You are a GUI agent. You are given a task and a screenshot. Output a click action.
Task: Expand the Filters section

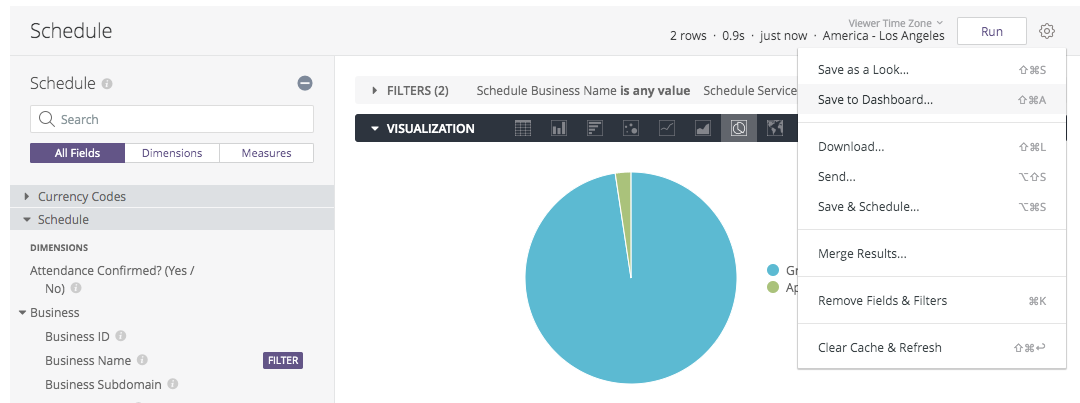(x=375, y=91)
